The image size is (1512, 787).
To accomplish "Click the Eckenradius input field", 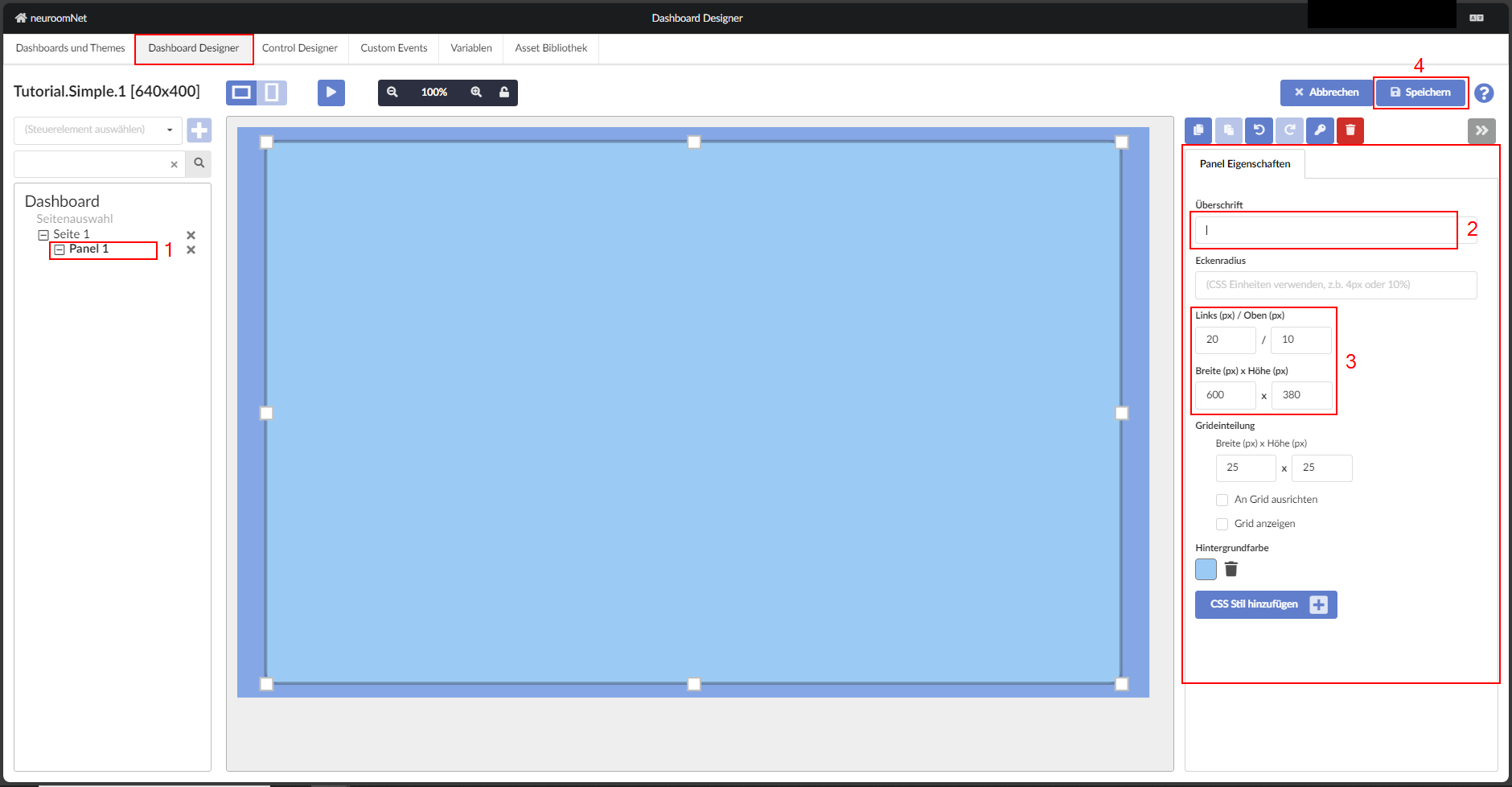I will point(1335,285).
